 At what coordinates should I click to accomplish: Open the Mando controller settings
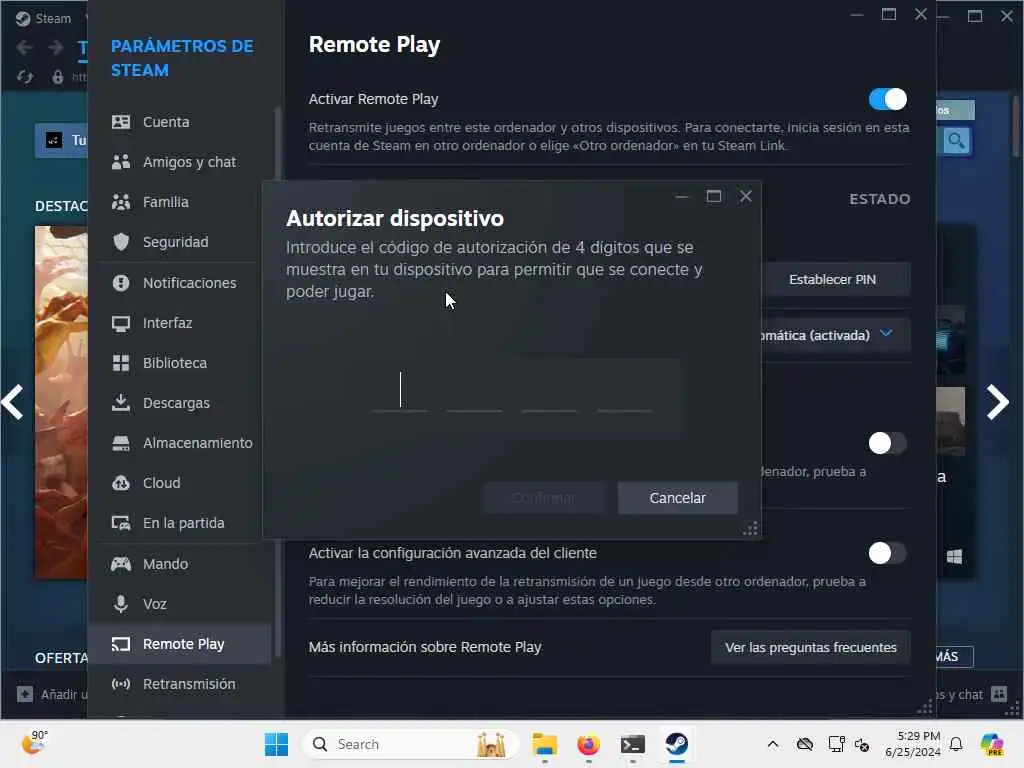click(180, 564)
